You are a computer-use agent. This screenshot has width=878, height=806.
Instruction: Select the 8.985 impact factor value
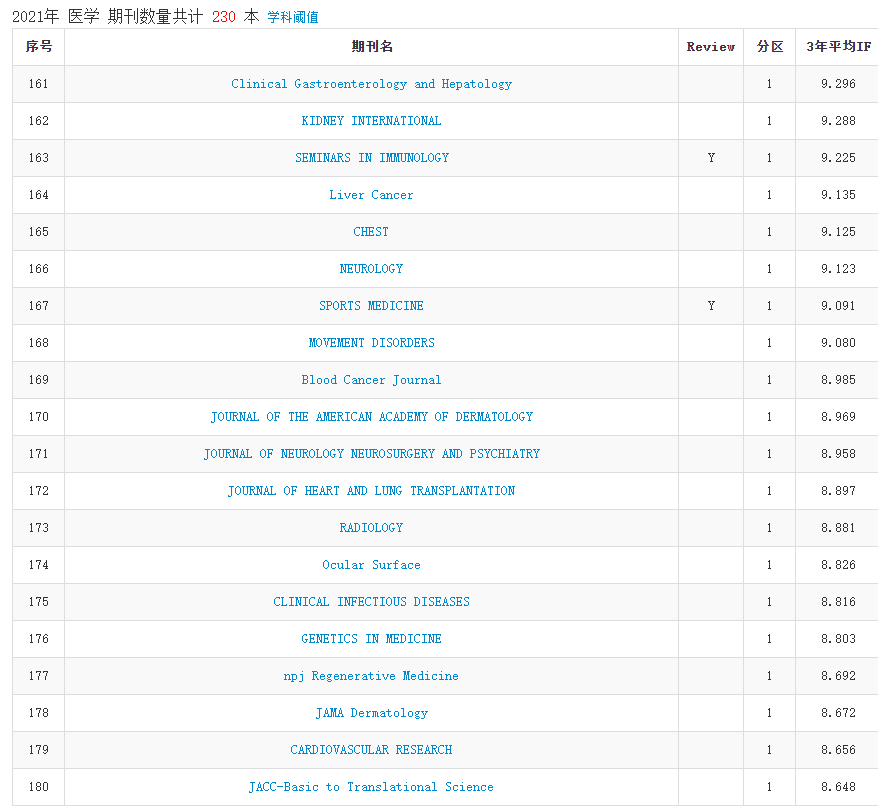(x=838, y=380)
